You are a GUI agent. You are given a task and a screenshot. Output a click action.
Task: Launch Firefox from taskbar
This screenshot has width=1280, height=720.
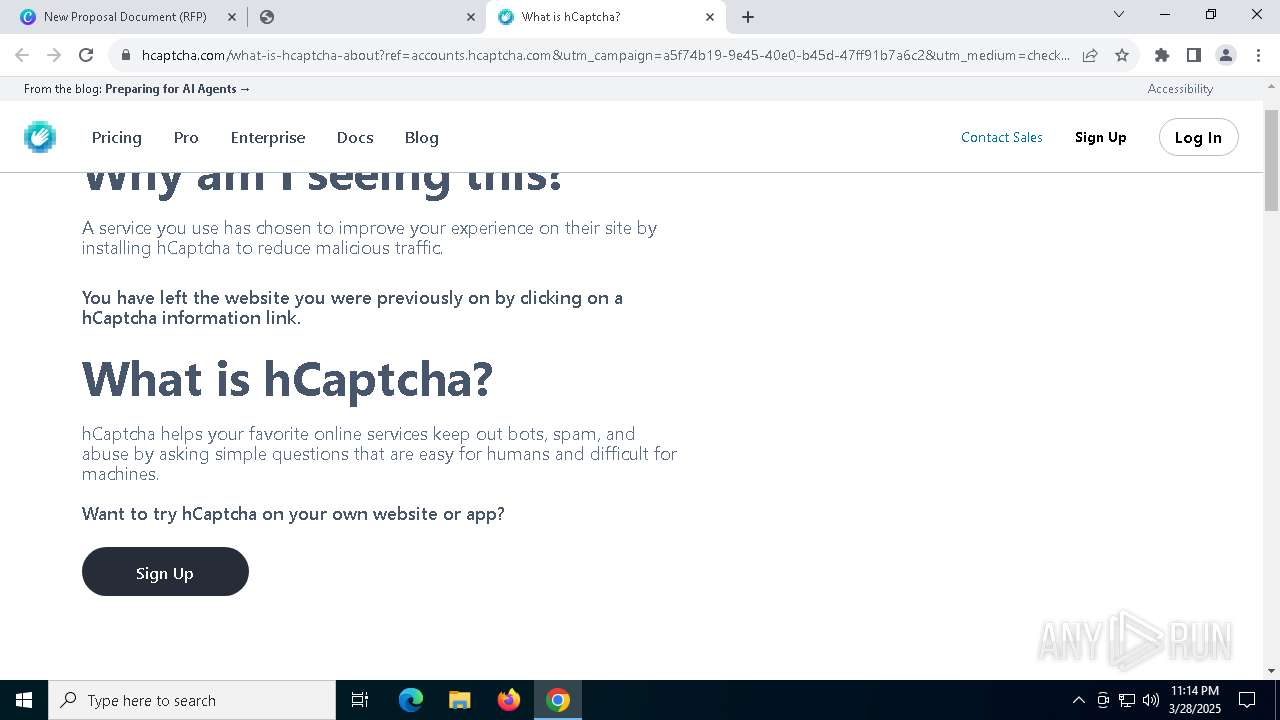point(509,700)
